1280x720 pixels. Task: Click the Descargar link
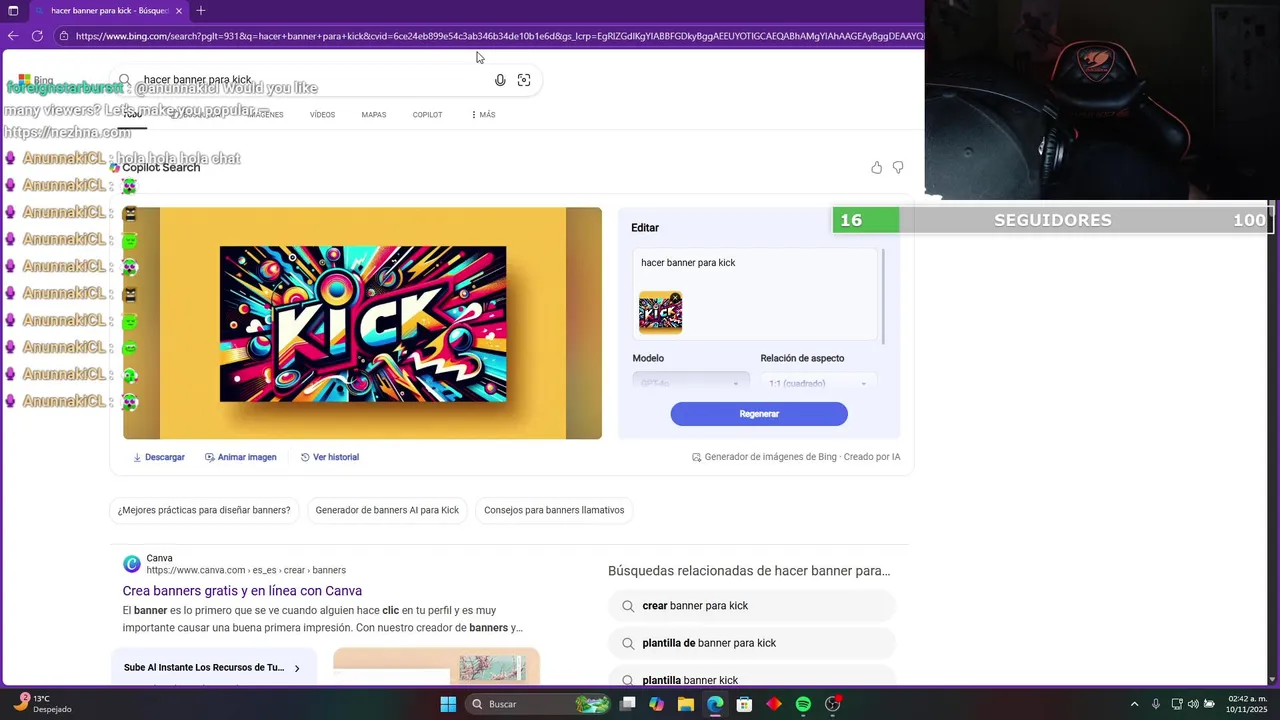point(159,457)
